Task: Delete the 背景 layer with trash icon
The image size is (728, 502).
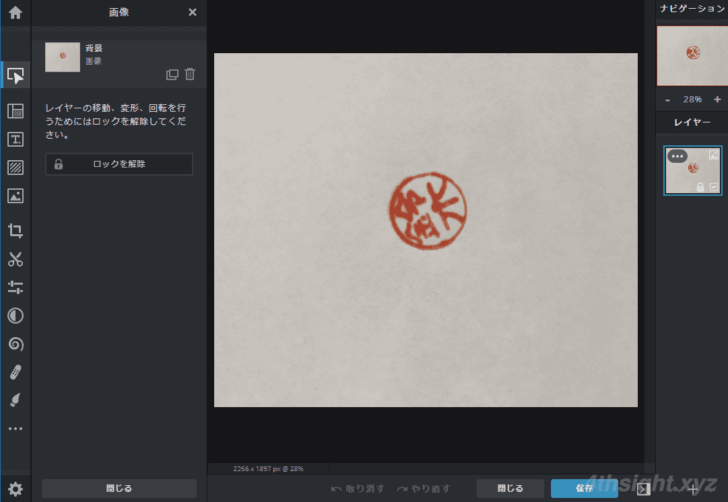Action: (x=190, y=74)
